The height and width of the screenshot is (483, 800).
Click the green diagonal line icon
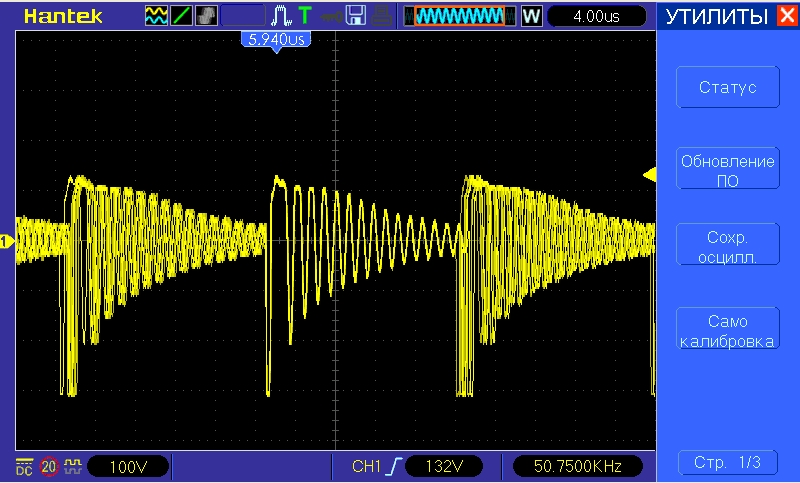[182, 16]
